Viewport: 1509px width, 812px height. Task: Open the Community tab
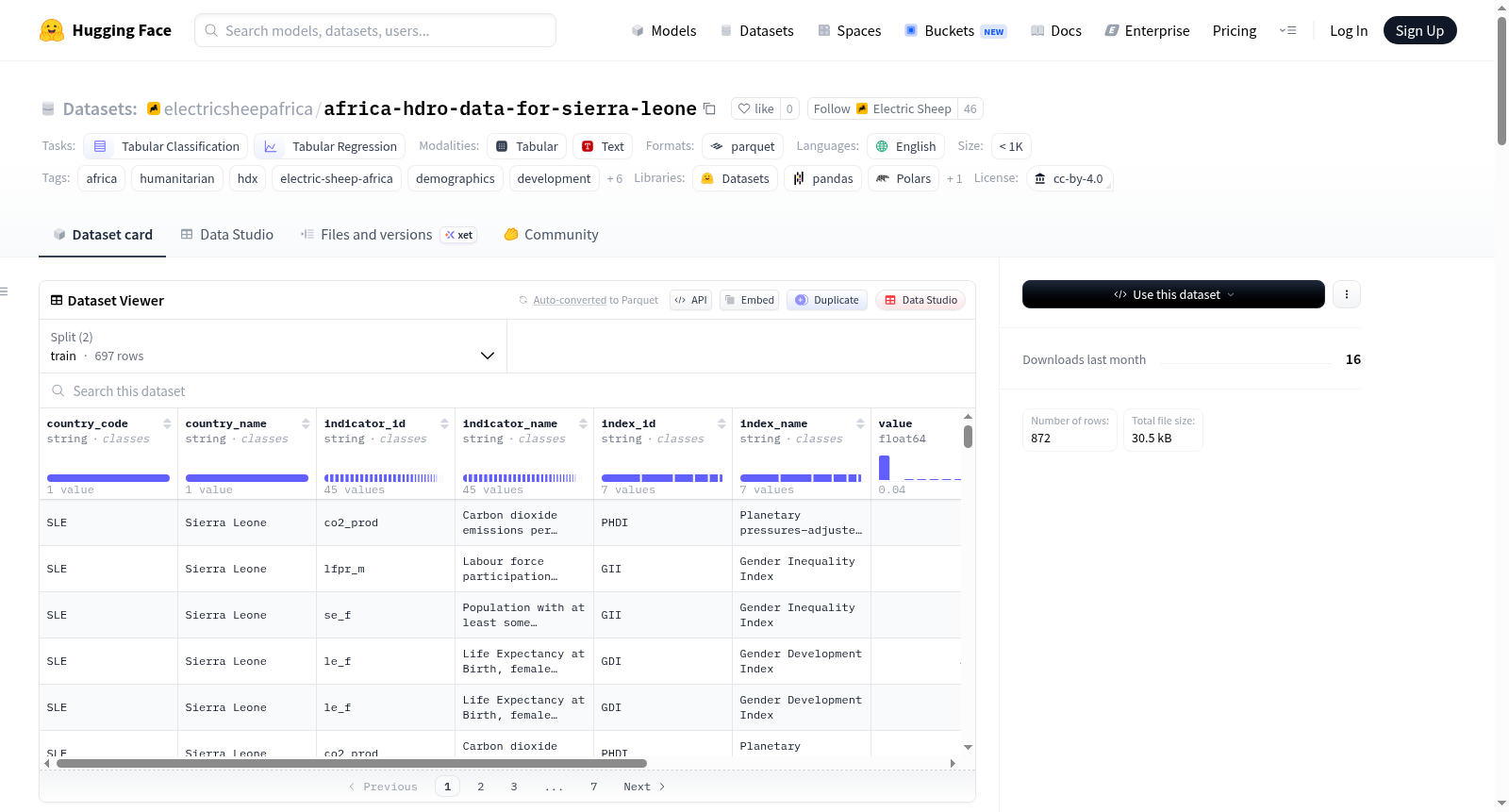coord(551,235)
